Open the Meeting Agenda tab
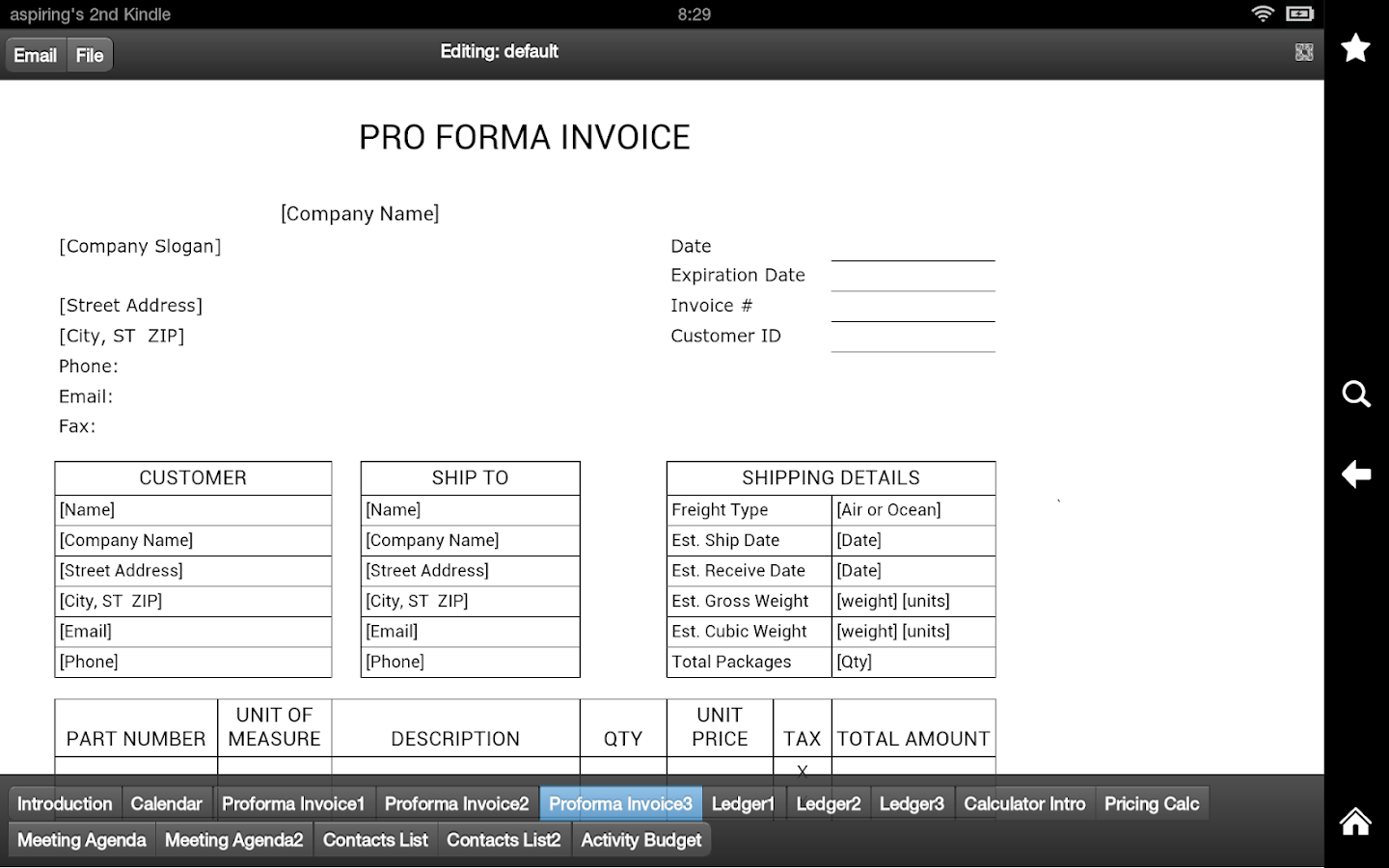1389x868 pixels. tap(82, 840)
